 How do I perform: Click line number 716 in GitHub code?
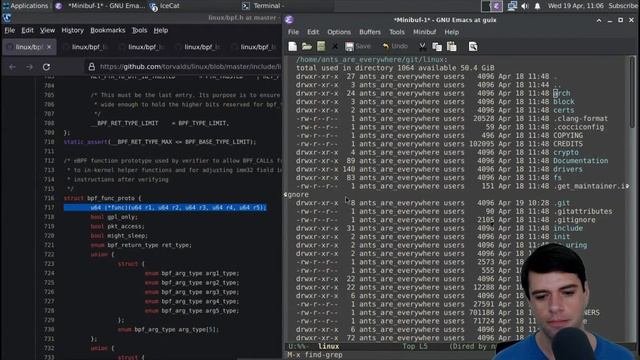[x=49, y=198]
